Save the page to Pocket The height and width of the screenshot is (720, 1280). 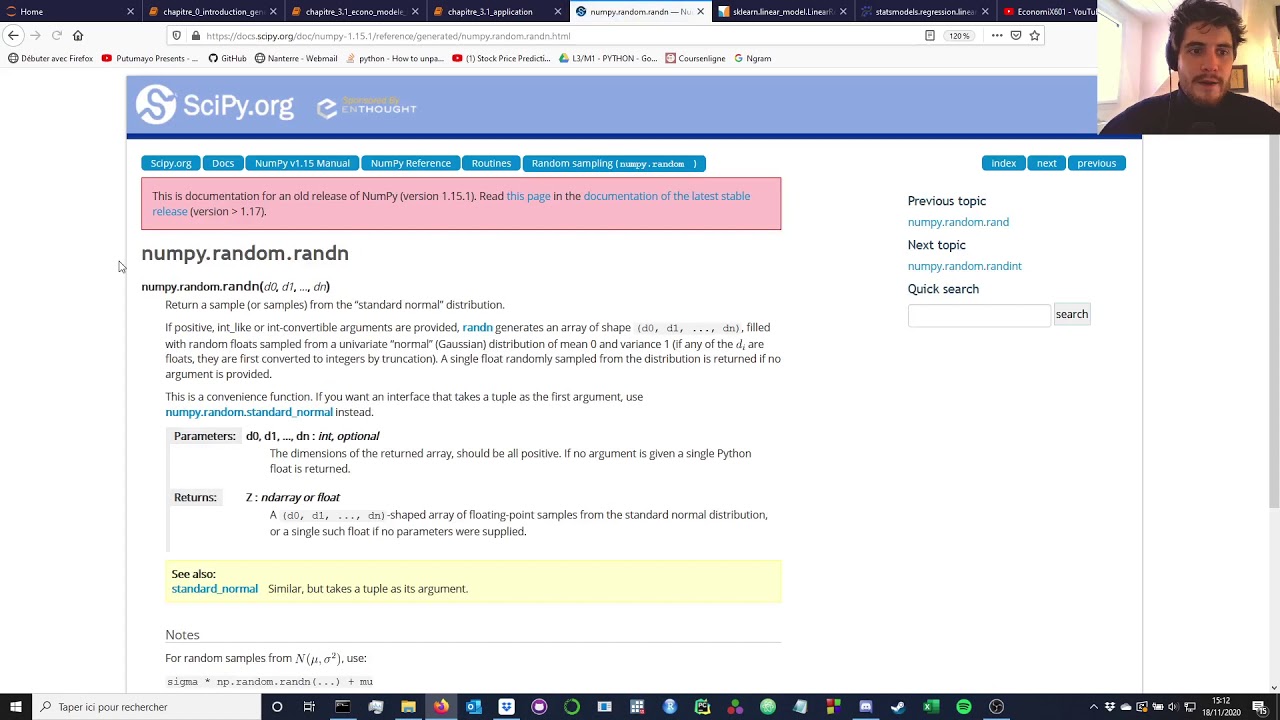tap(1016, 35)
